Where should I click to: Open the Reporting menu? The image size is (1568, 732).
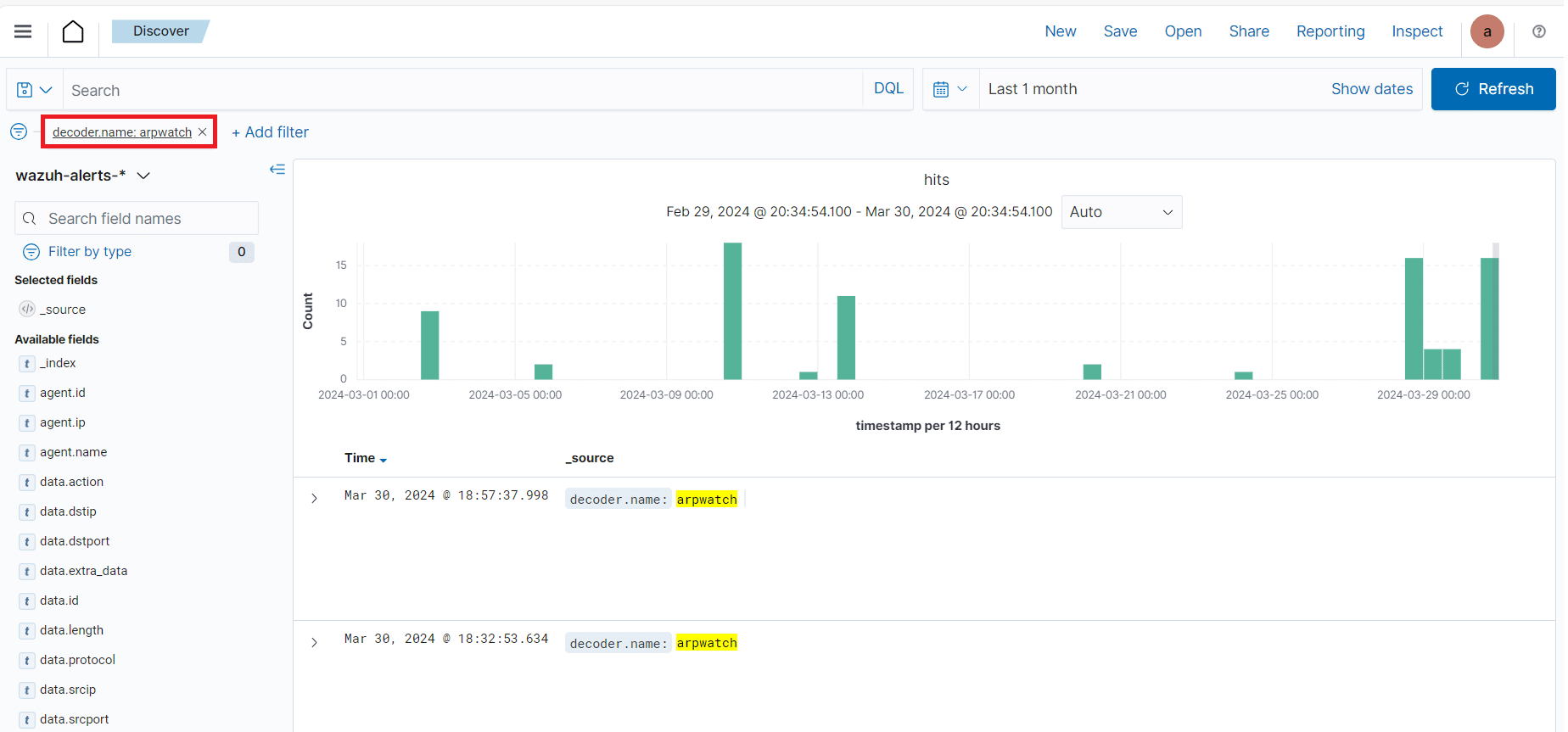point(1330,31)
